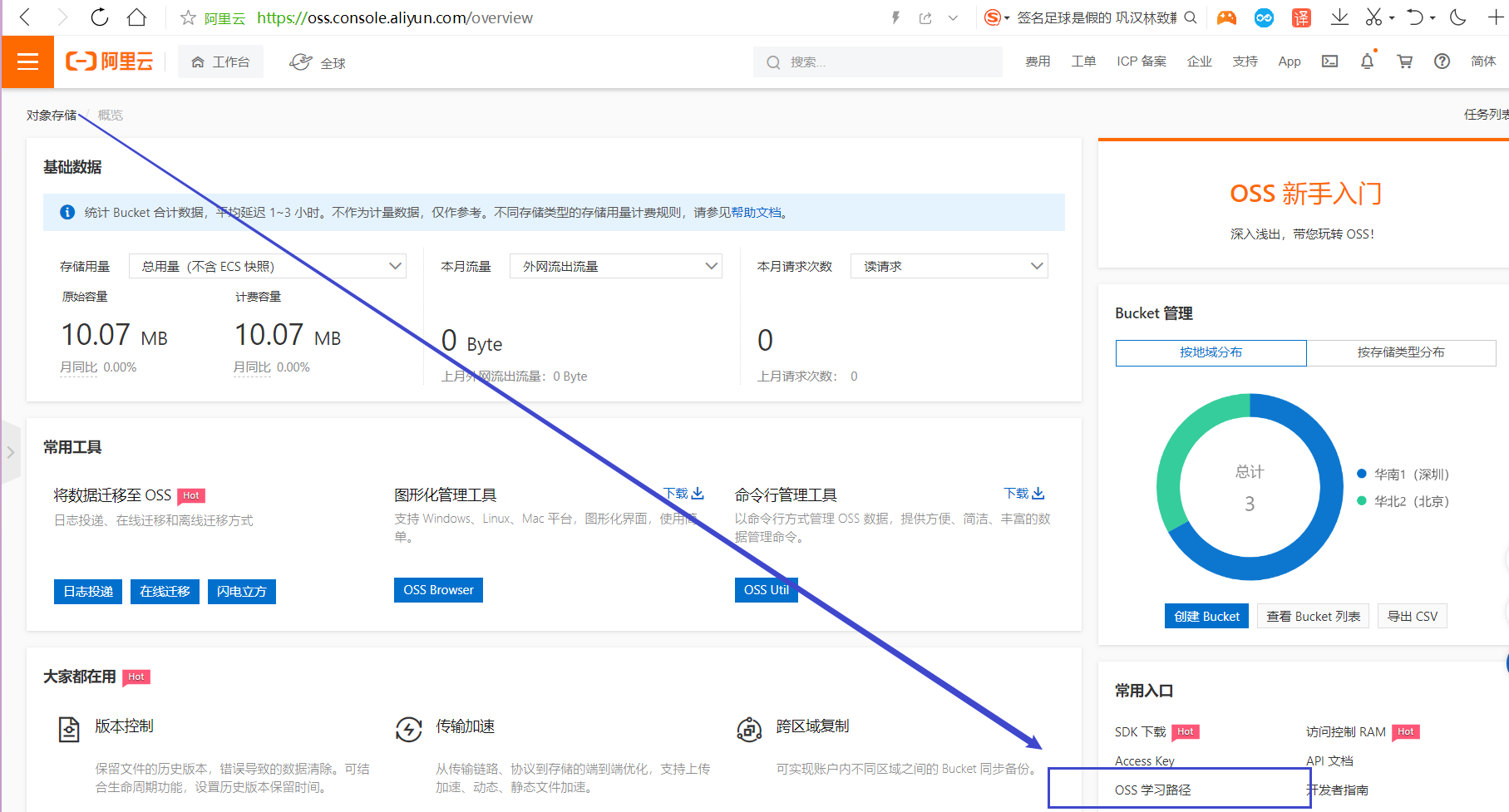Expand the 读请求 dropdown
This screenshot has height=812, width=1509.
(949, 266)
